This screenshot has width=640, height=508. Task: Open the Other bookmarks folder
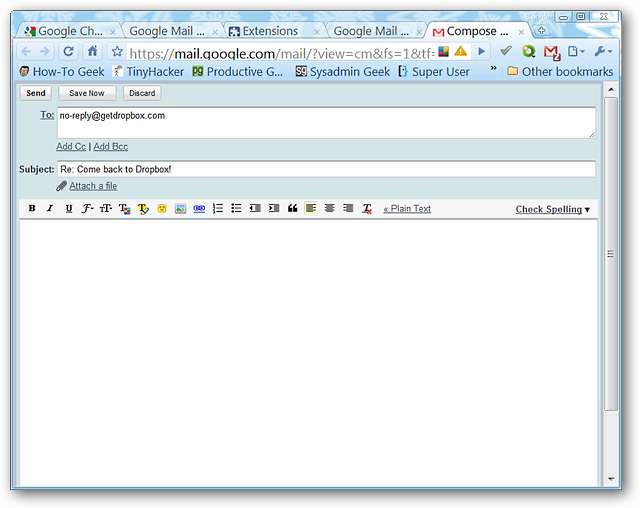coord(560,72)
